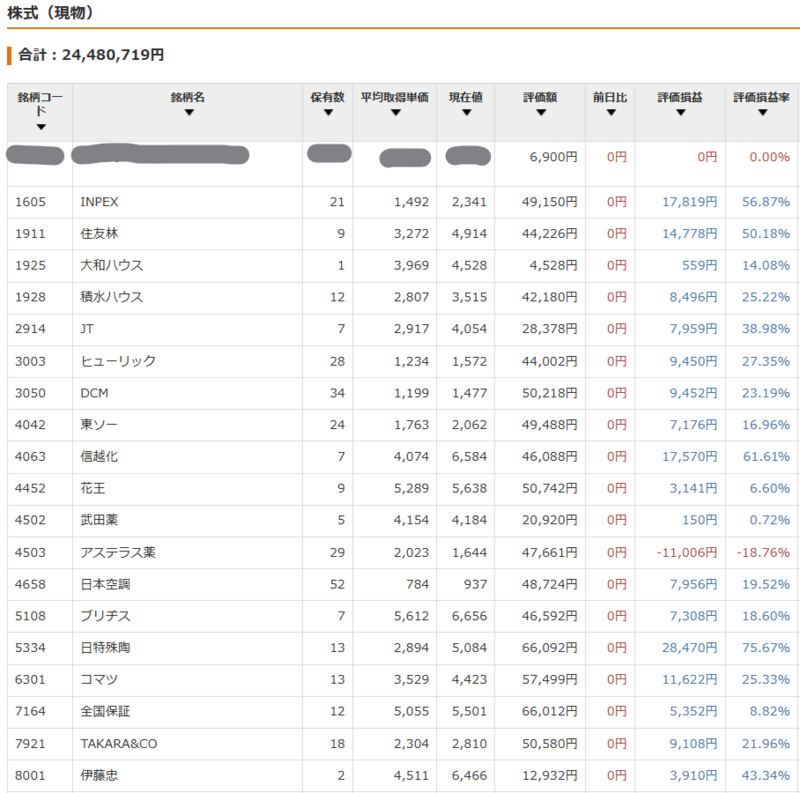
Task: Select stock code 8001
Action: (x=30, y=775)
